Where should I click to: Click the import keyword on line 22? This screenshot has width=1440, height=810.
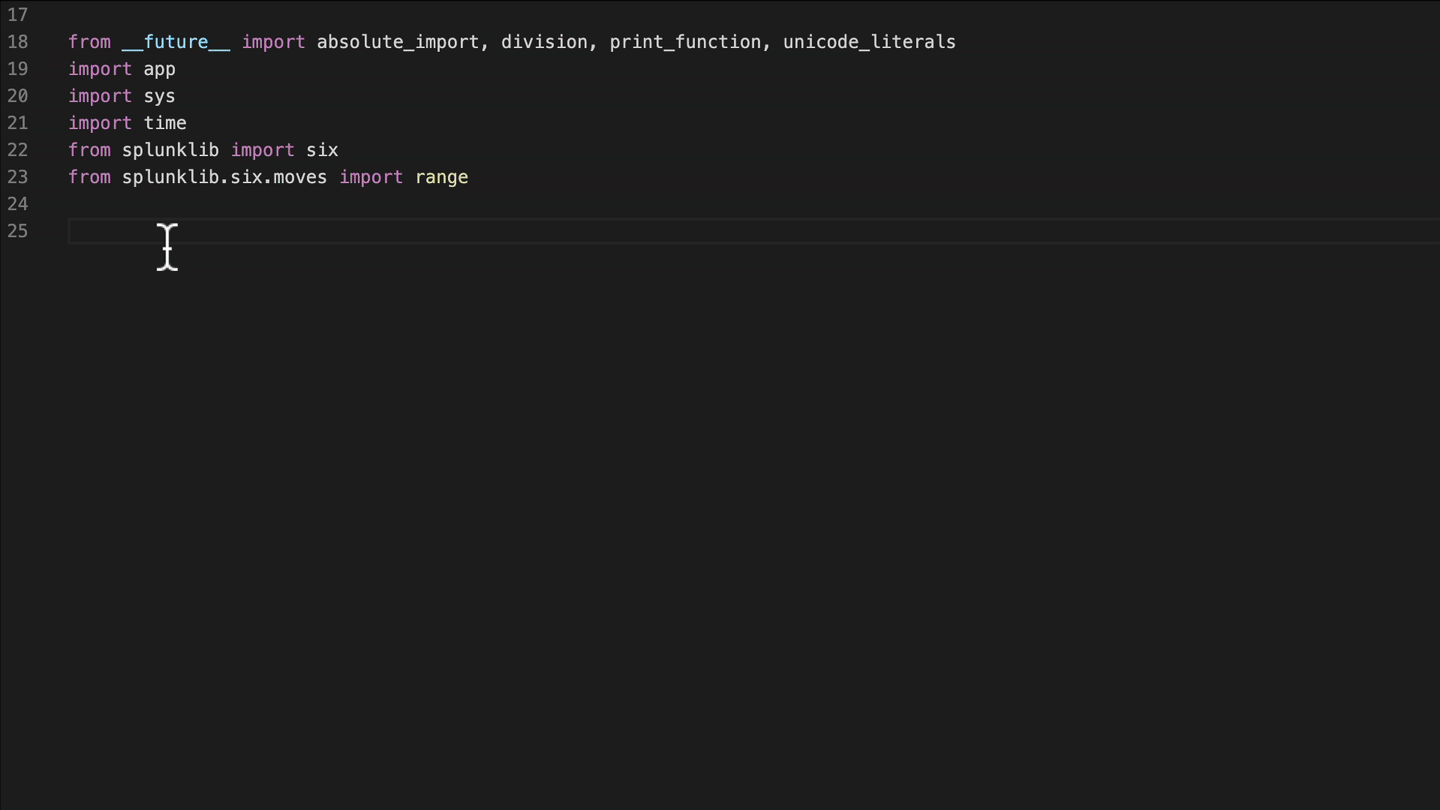(262, 150)
